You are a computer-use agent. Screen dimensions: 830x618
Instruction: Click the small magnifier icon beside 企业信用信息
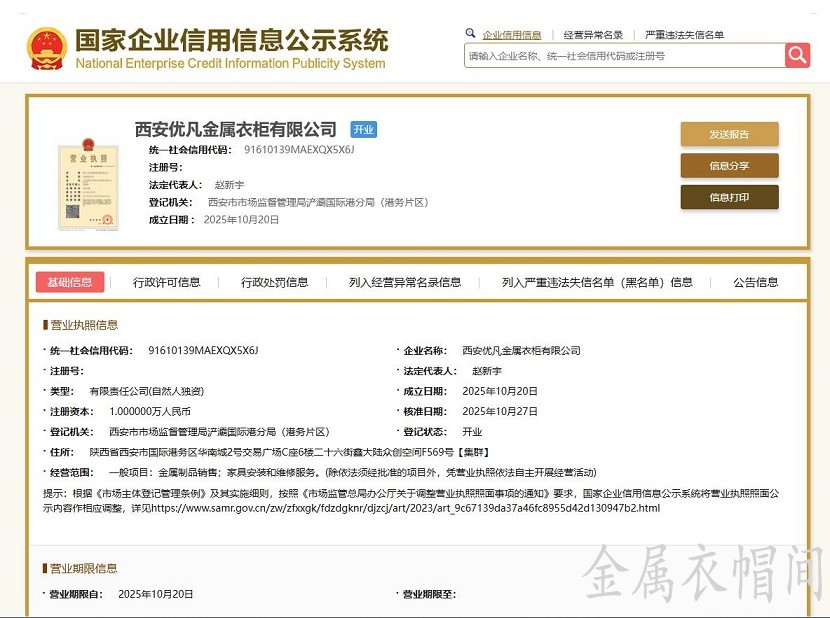pos(470,33)
